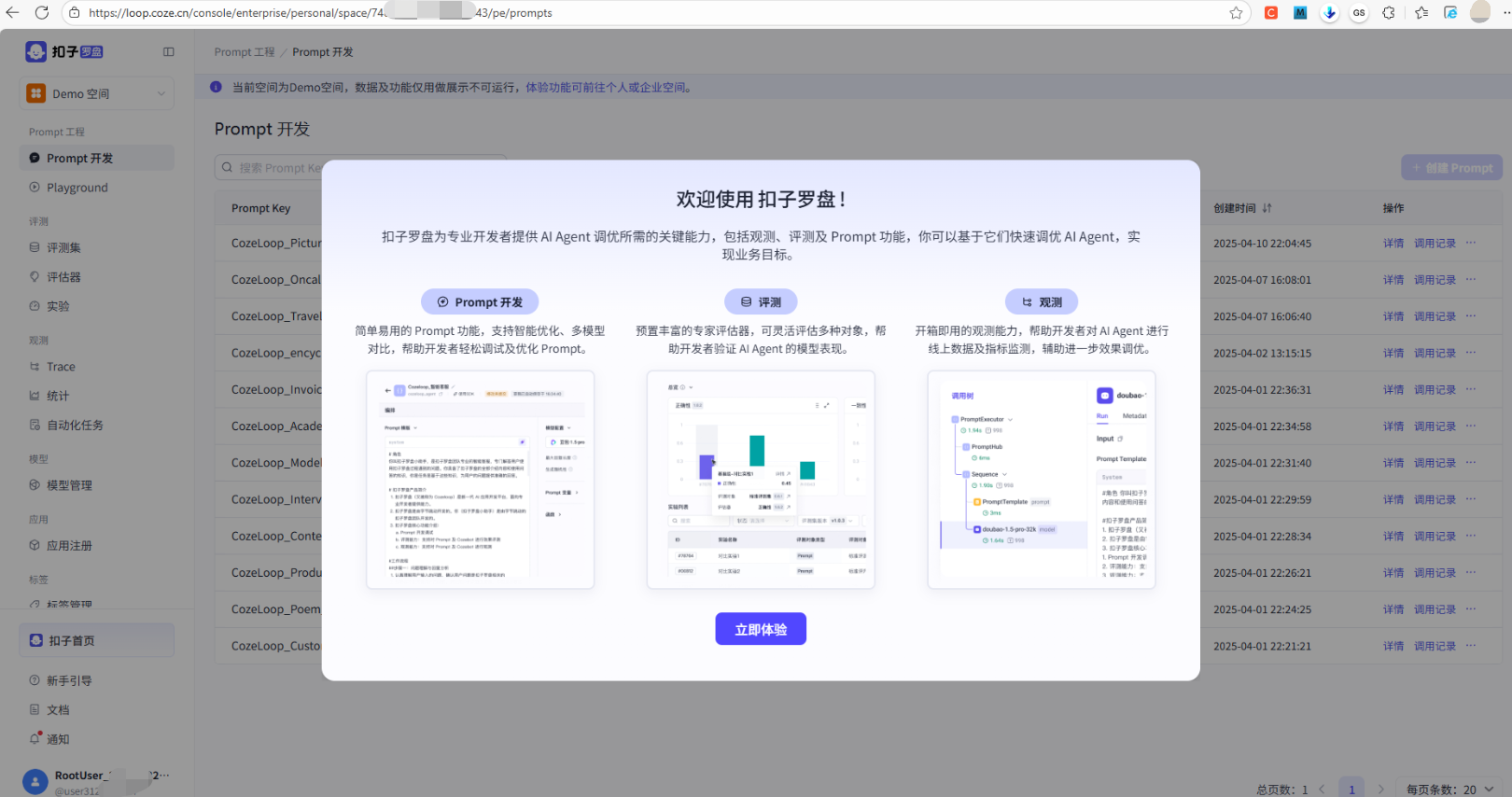Go to the previous page arrow

pyautogui.click(x=1322, y=790)
